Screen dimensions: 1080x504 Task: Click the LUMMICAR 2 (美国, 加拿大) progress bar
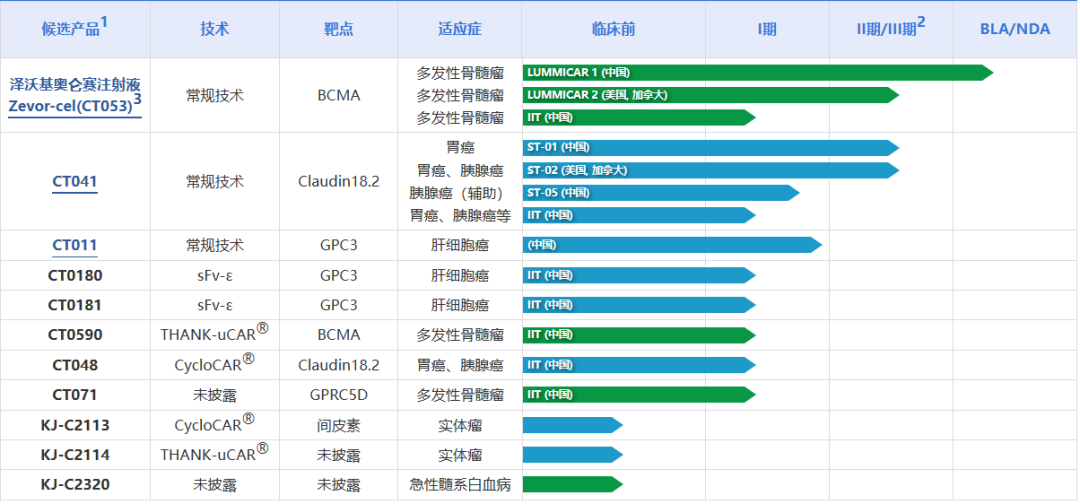[x=709, y=95]
